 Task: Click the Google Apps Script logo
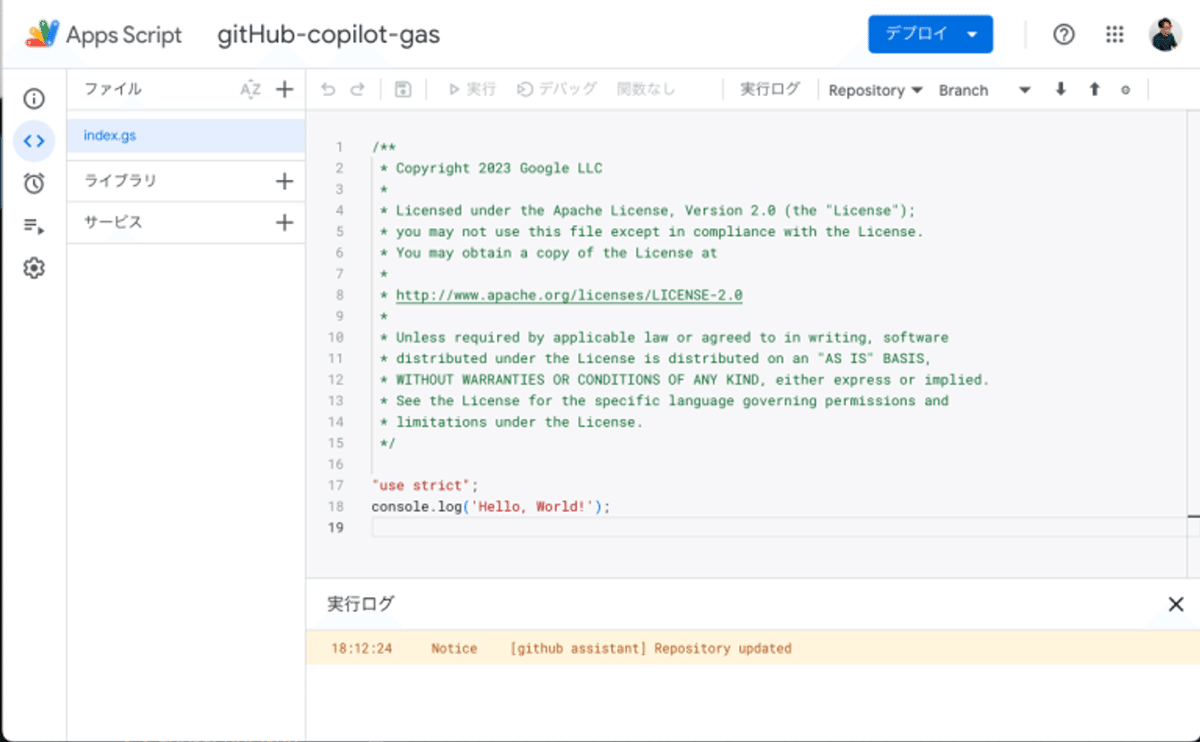click(41, 34)
